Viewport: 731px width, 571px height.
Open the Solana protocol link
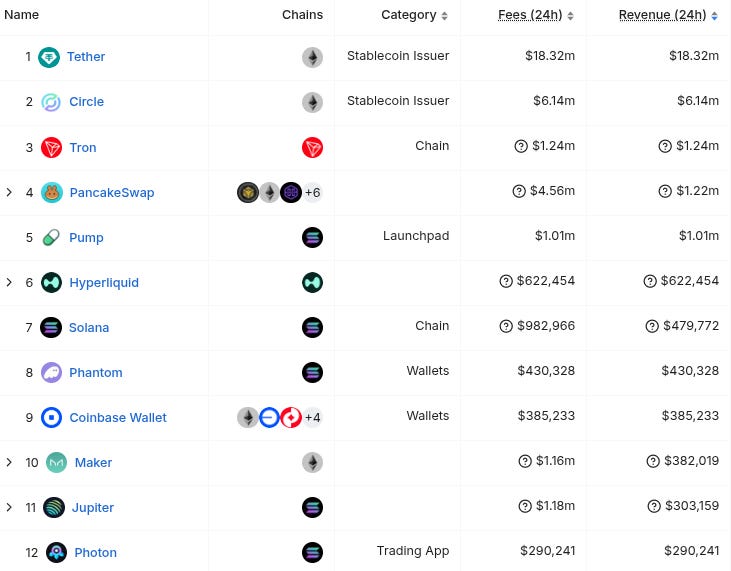89,328
